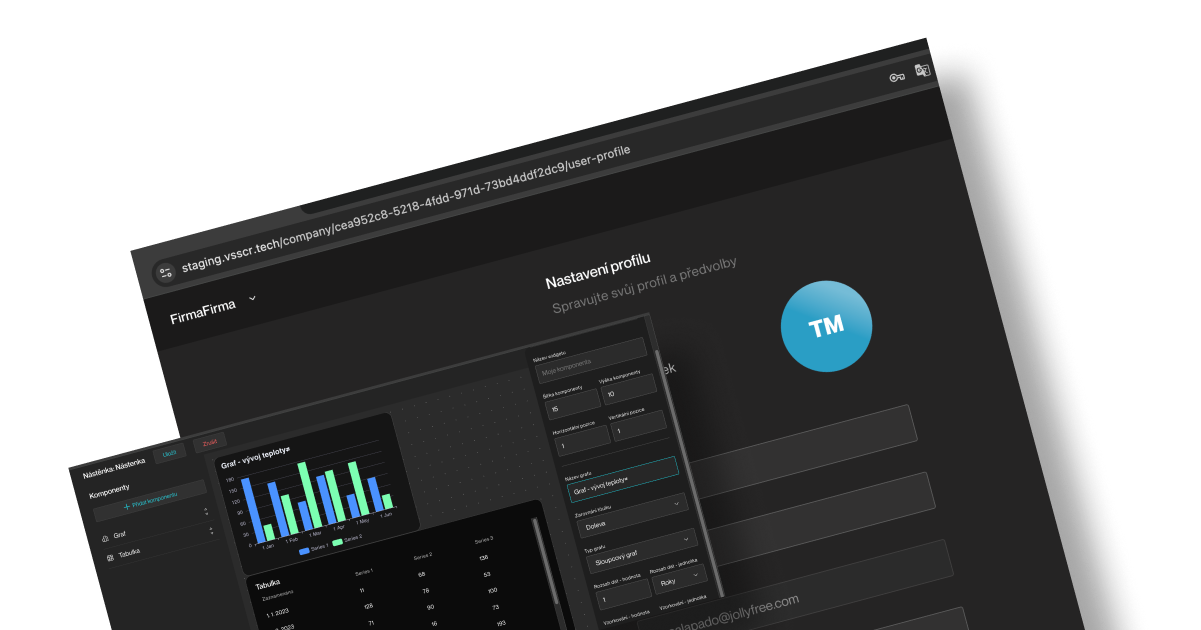Click the red Zrušit button

(210, 441)
